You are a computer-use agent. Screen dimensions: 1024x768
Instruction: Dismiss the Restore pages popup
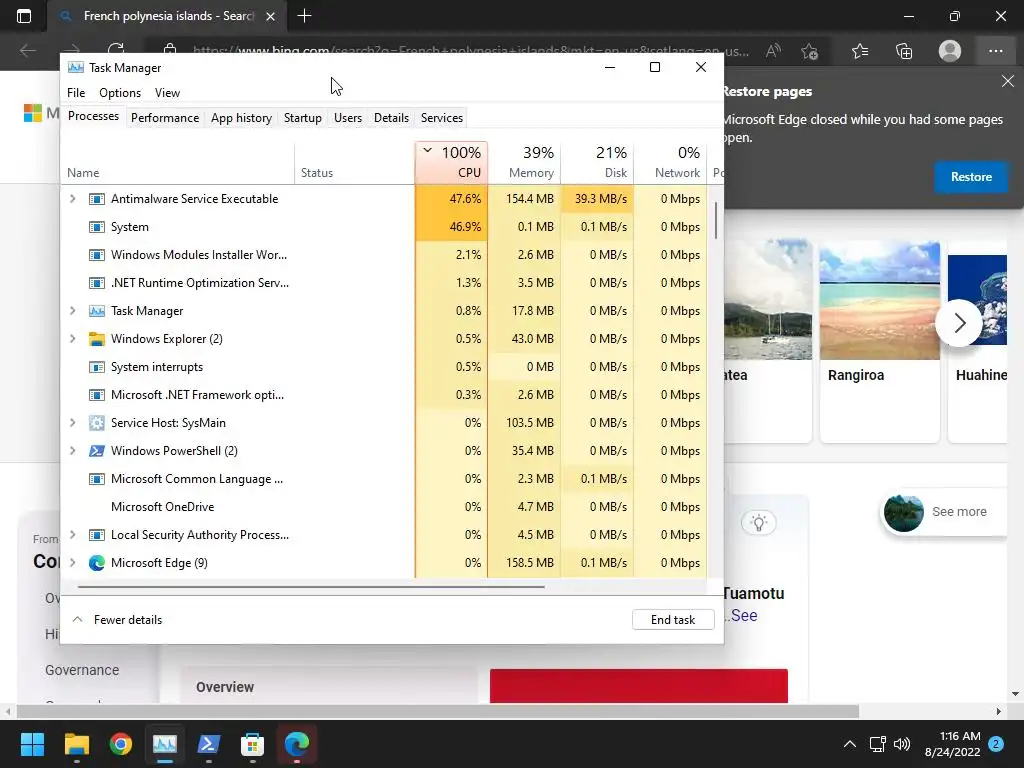tap(1008, 82)
